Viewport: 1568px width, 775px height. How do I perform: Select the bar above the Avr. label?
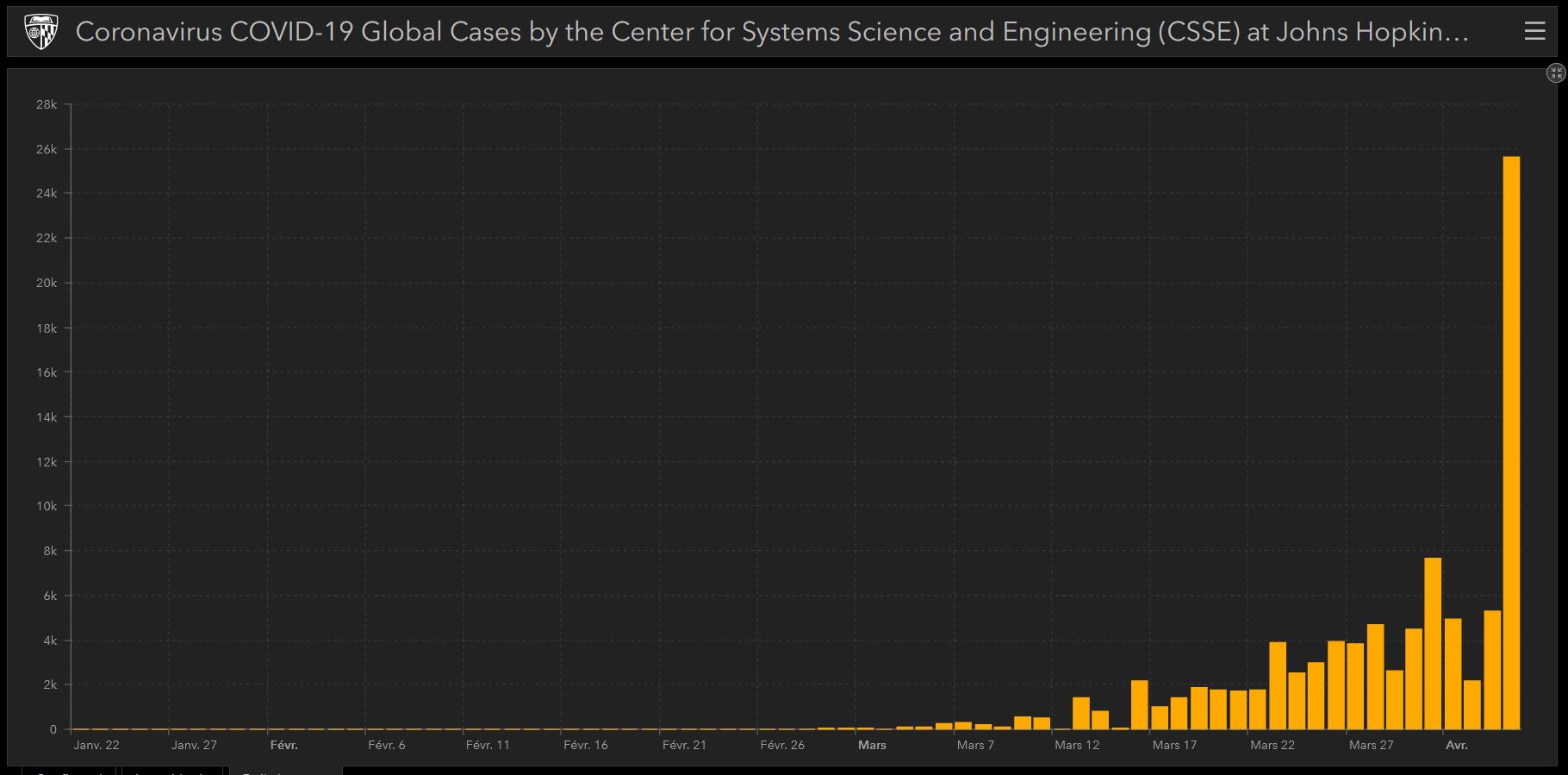pyautogui.click(x=1453, y=674)
